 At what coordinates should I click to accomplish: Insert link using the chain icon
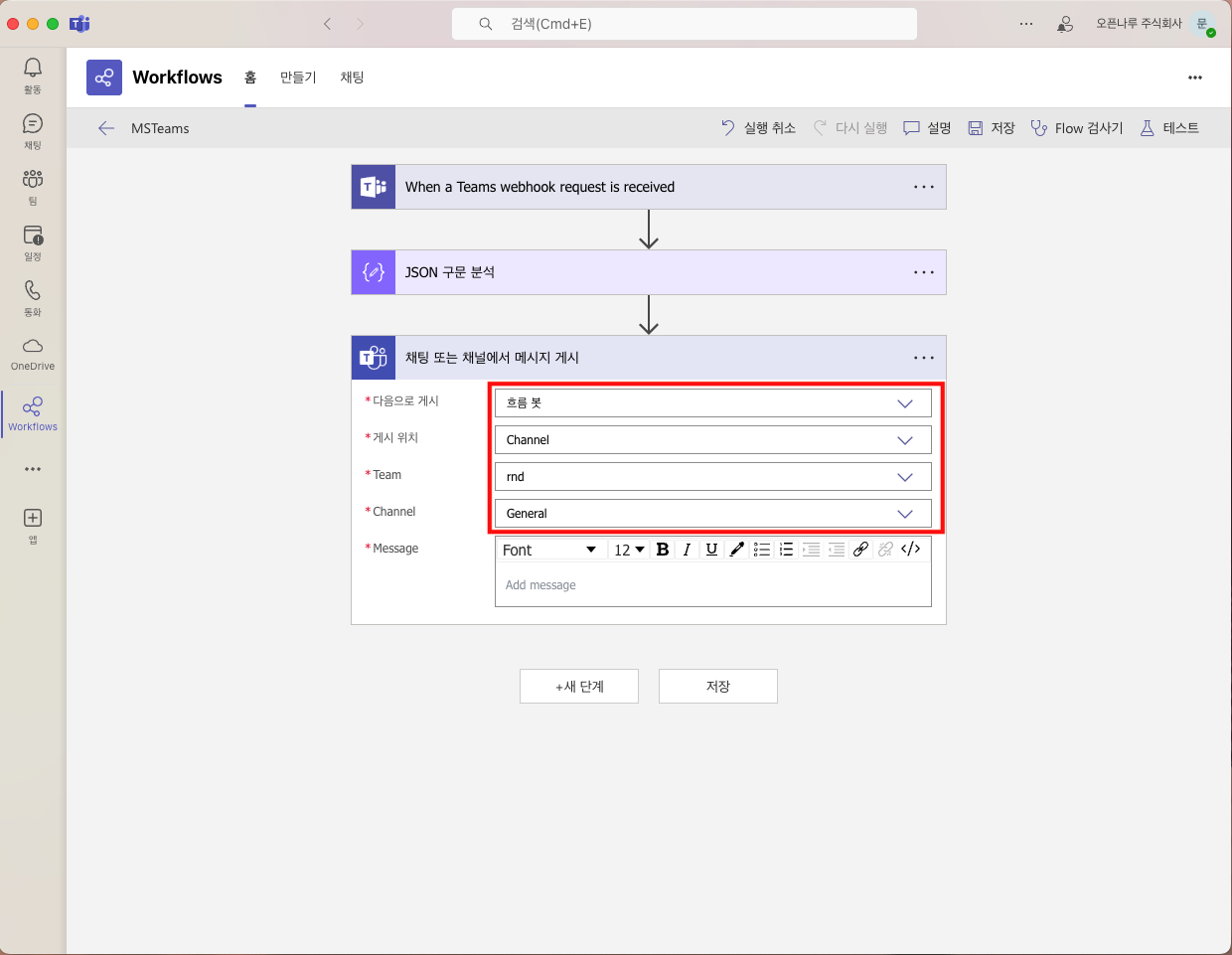[x=860, y=550]
